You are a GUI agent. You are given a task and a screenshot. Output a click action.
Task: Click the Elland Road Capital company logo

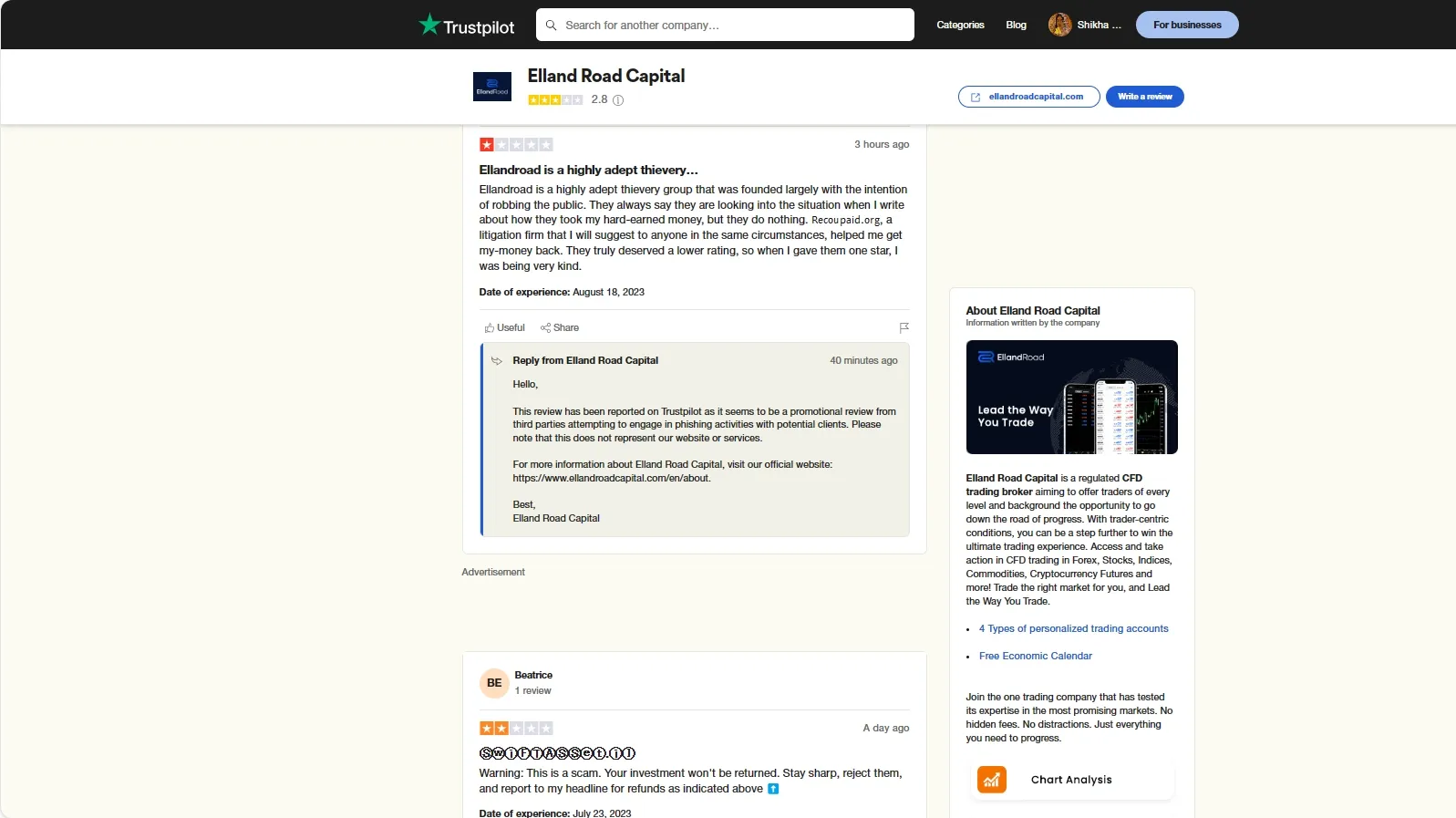click(x=492, y=87)
